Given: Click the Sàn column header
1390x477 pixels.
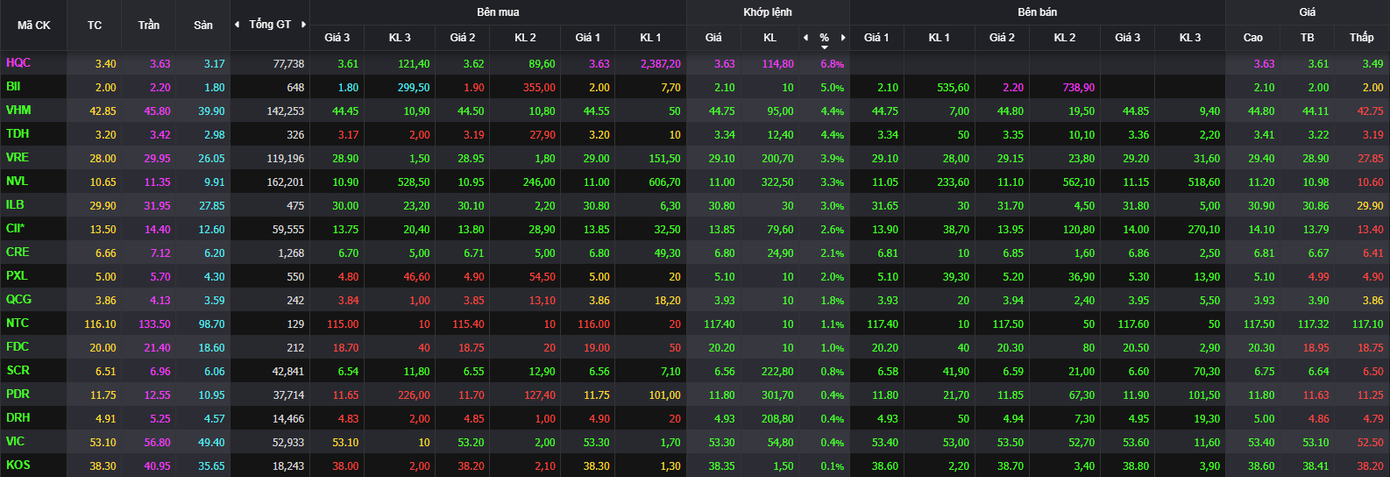Looking at the screenshot, I should click(201, 25).
